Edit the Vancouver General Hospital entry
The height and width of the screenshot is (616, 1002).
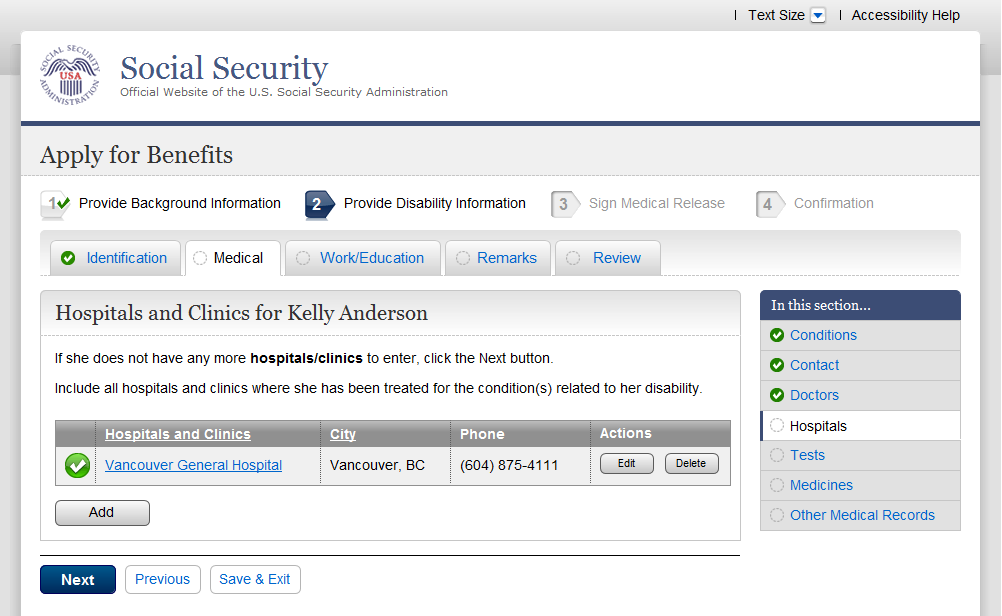point(627,464)
